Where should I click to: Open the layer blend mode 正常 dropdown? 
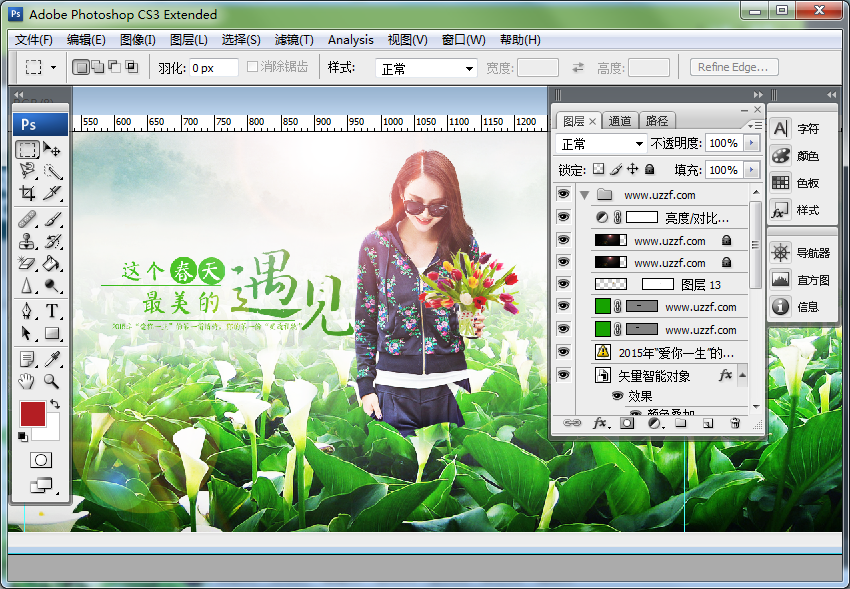[600, 144]
